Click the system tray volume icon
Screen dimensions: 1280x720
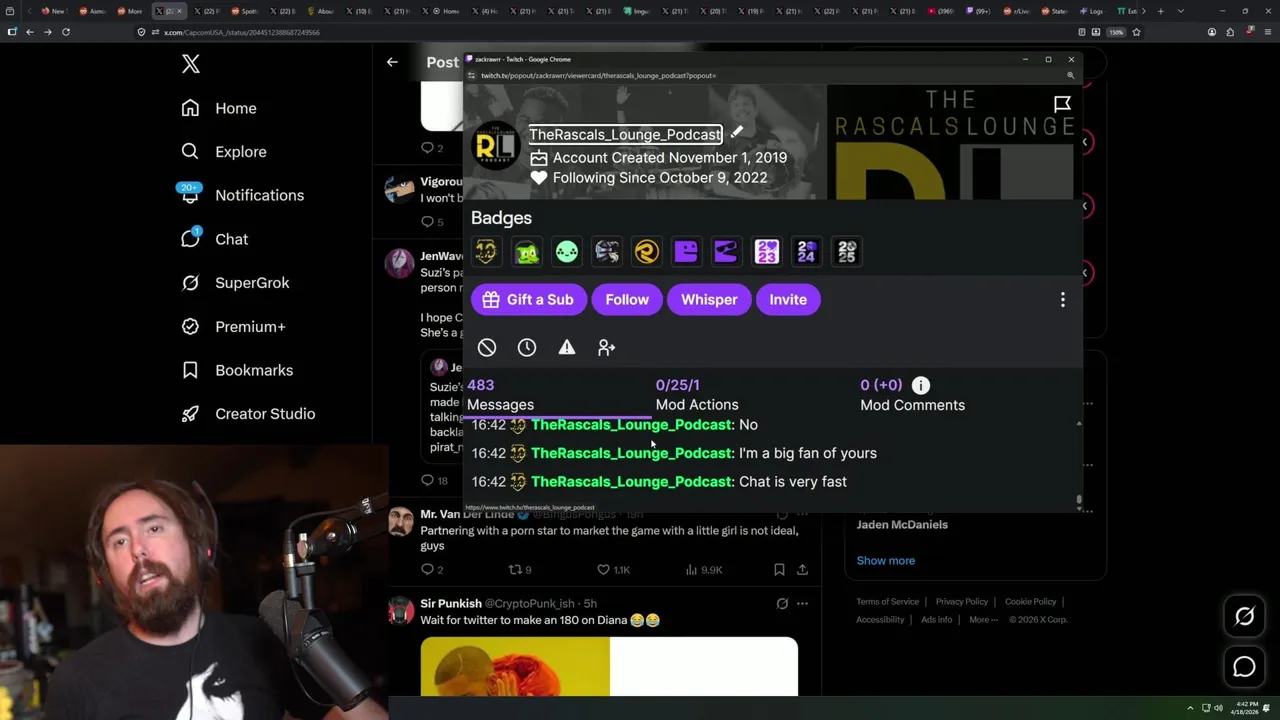[1218, 708]
